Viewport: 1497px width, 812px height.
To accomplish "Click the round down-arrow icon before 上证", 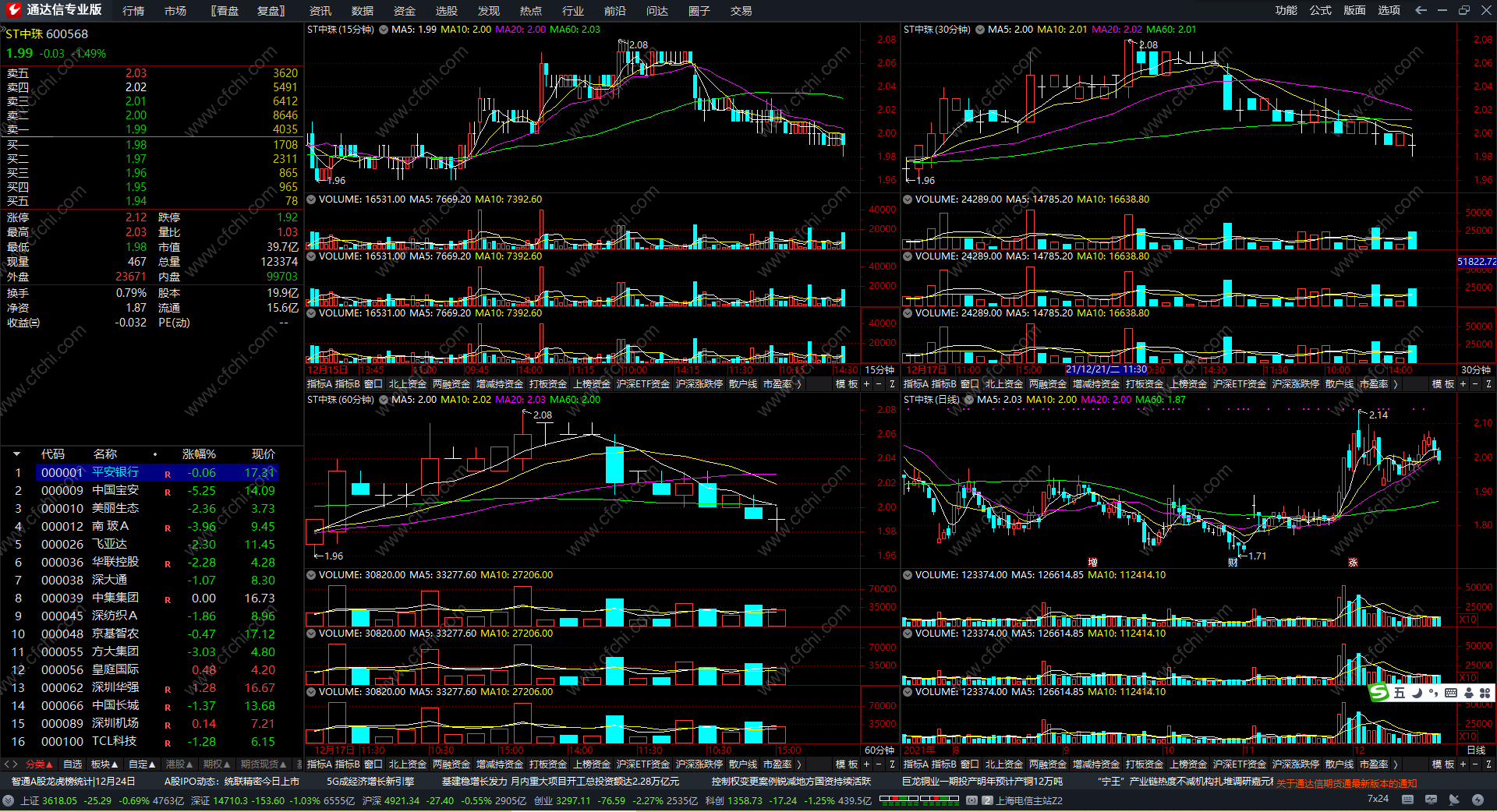I will click(9, 800).
